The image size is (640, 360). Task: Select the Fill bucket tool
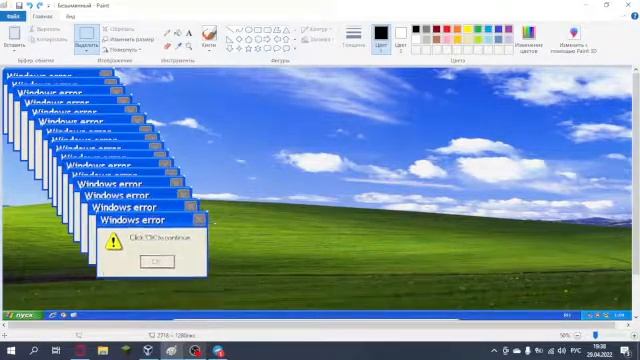coord(178,33)
